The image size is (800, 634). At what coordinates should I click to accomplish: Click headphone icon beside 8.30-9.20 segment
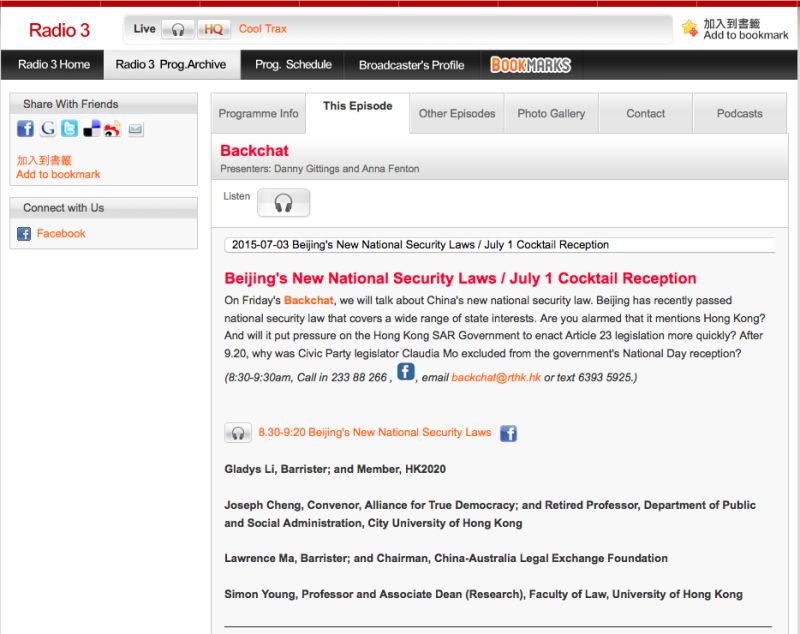tap(237, 433)
